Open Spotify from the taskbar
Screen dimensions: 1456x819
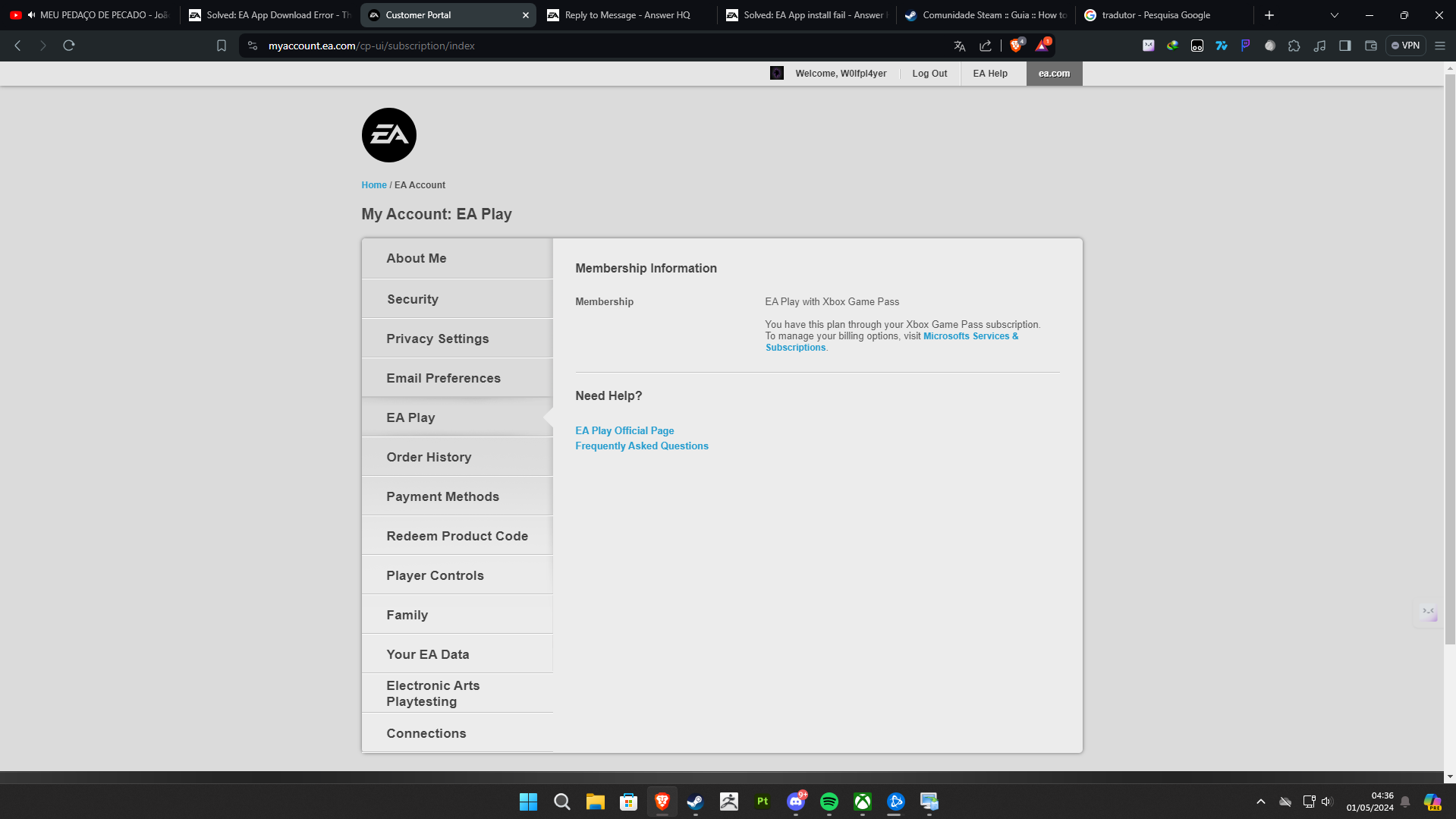[829, 802]
